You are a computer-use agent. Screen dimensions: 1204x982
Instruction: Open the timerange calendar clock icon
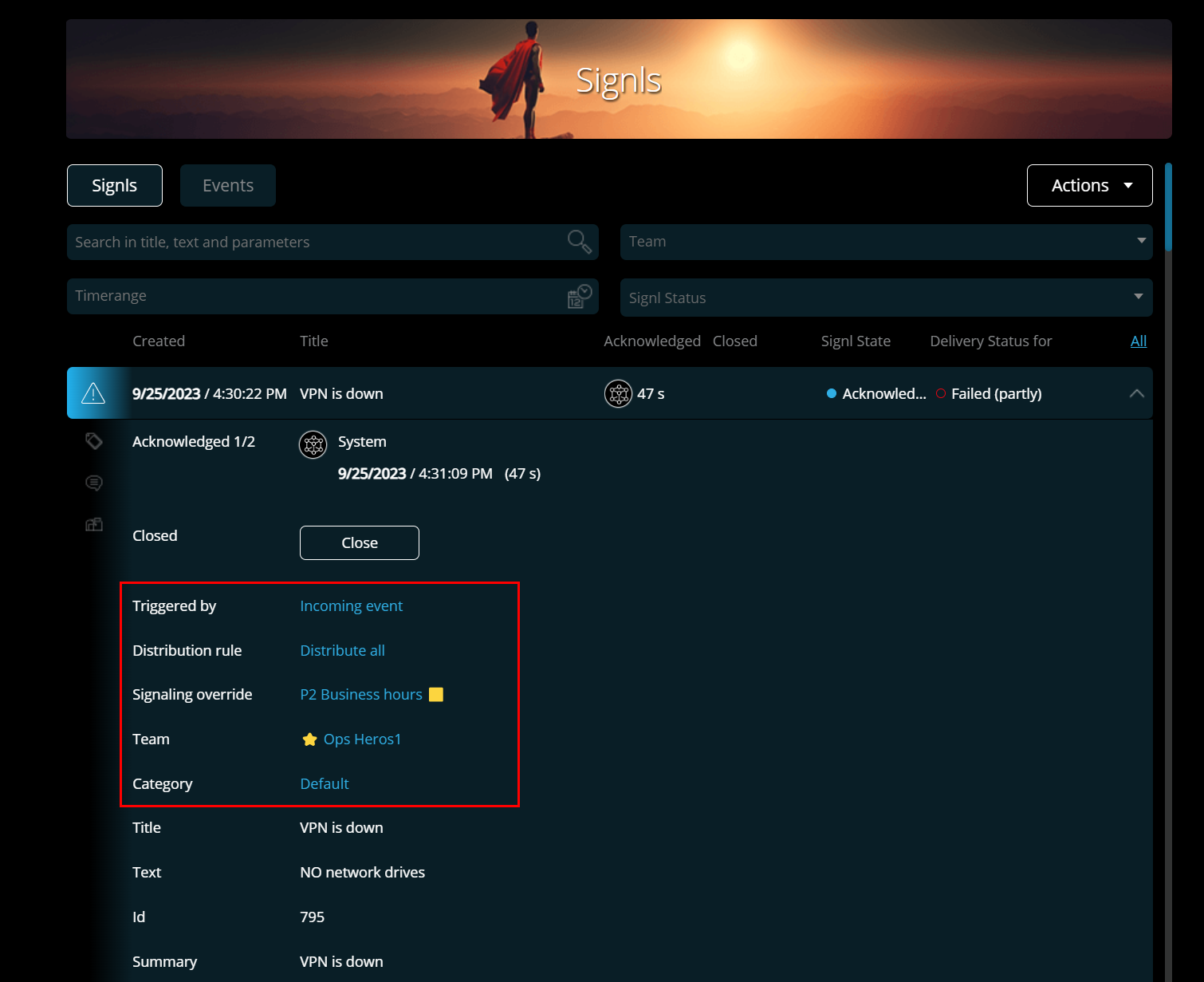click(579, 296)
